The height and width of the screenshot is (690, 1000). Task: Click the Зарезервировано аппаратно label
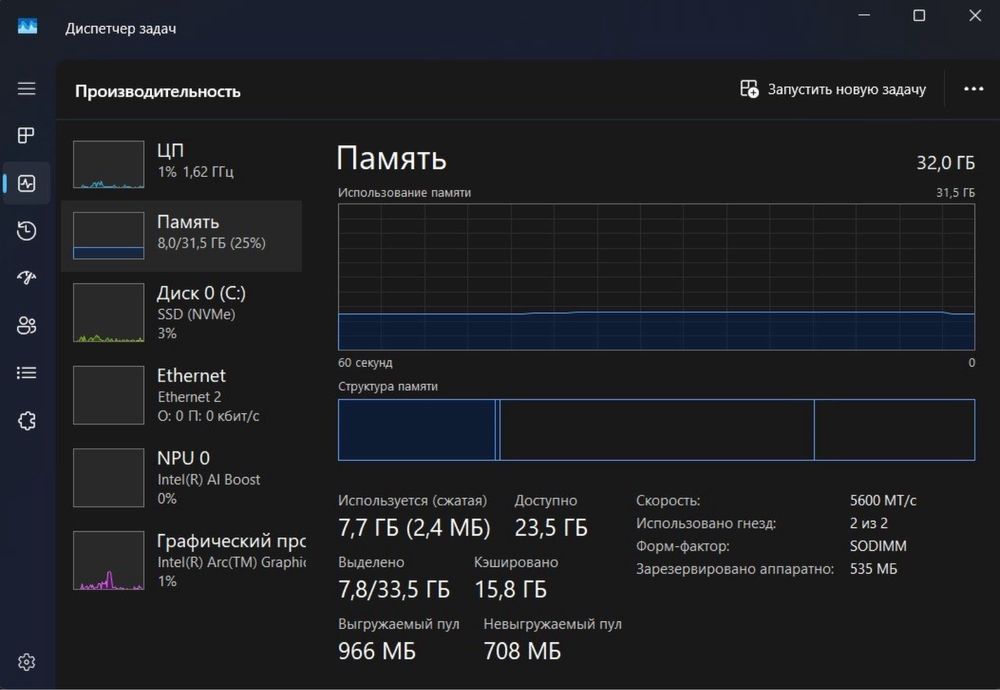tap(735, 569)
